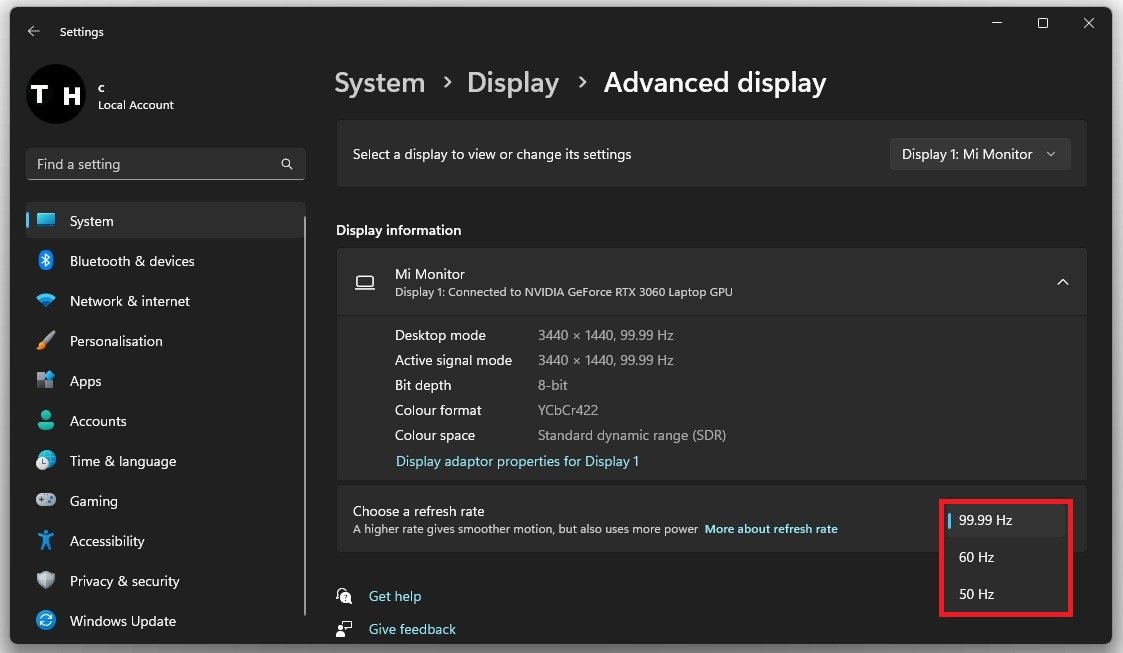Click System in the breadcrumb

tap(380, 82)
